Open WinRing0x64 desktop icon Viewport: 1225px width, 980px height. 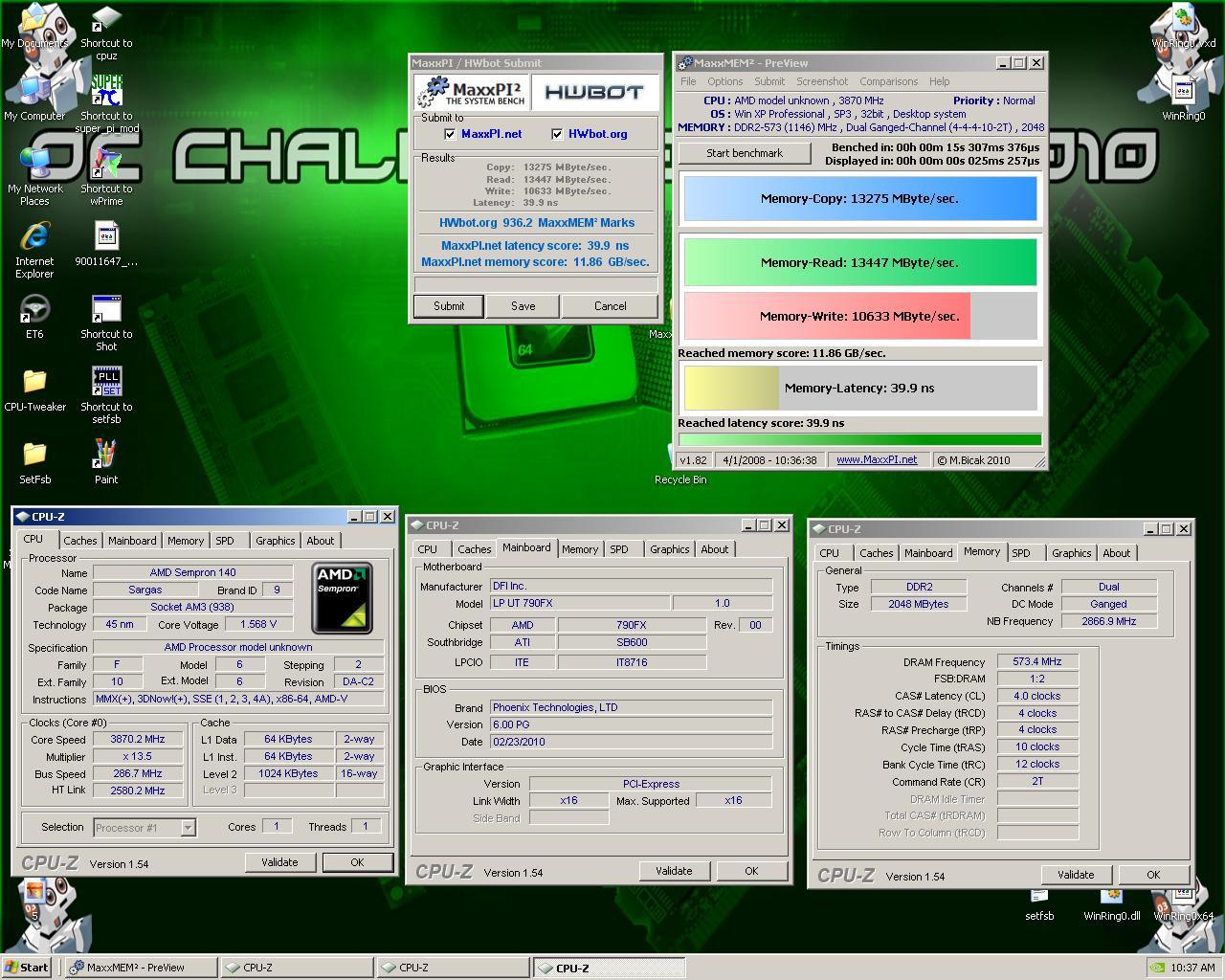(x=1184, y=905)
